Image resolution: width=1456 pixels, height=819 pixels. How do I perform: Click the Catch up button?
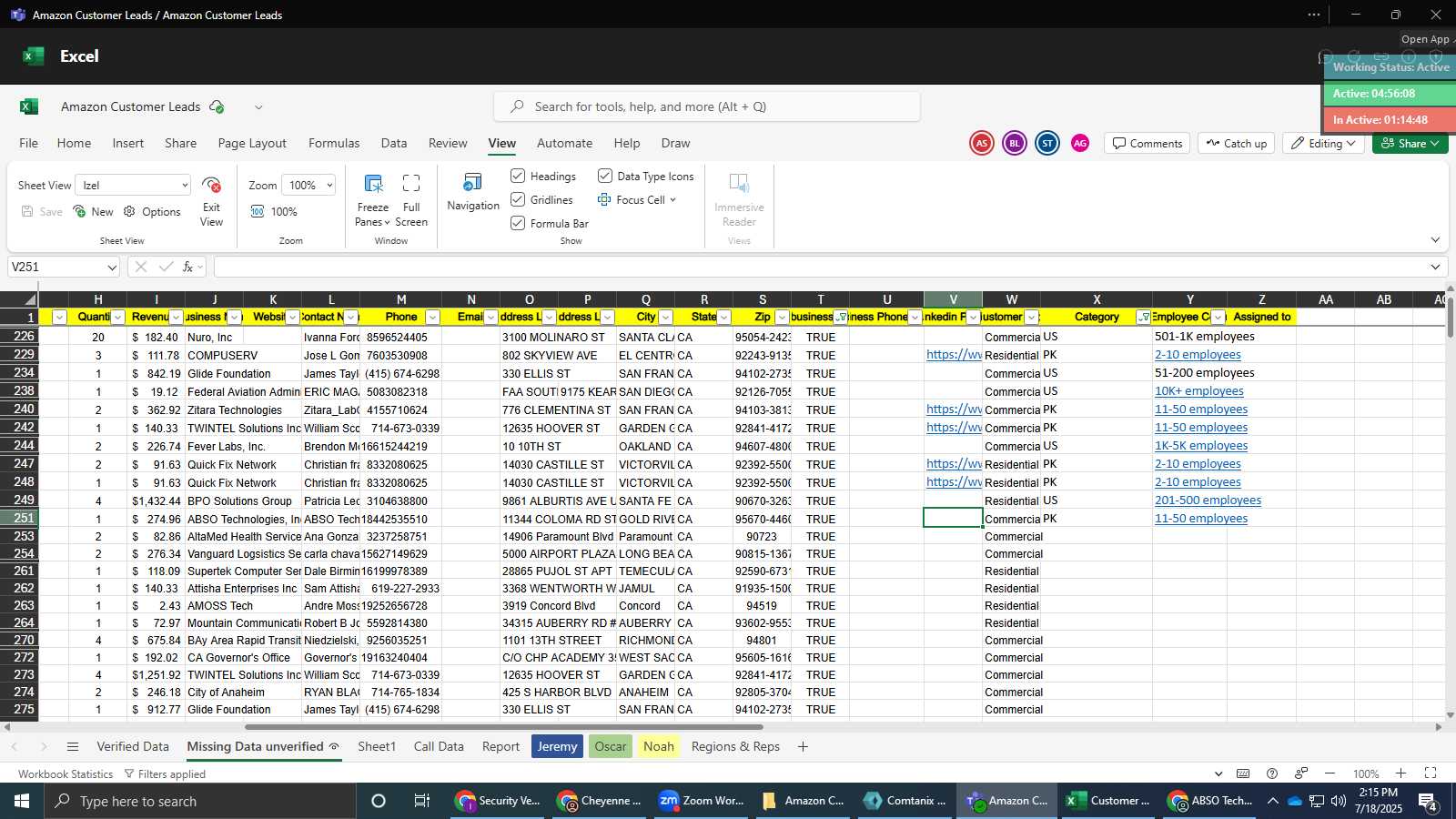(1237, 143)
